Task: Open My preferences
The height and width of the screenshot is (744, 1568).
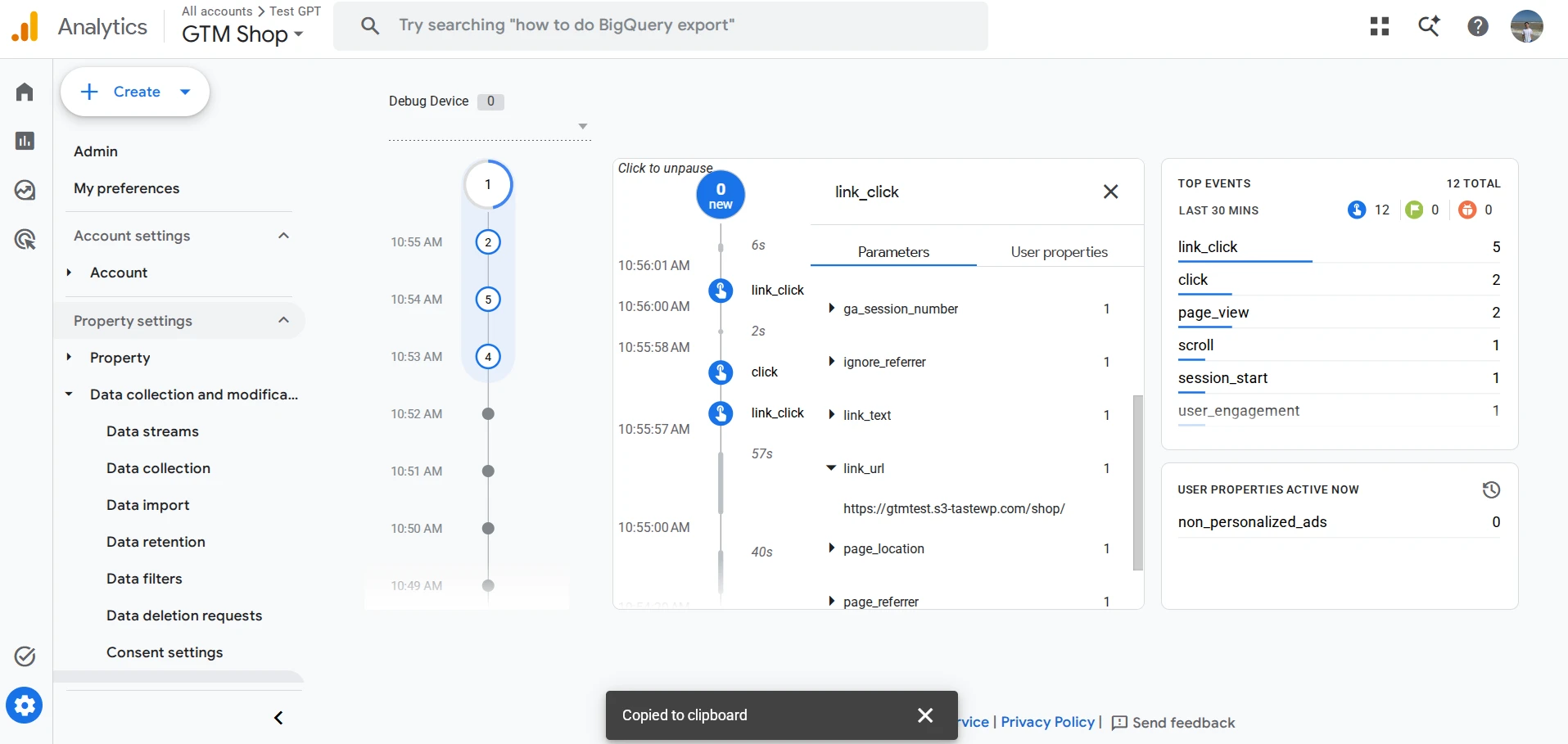Action: pos(126,188)
